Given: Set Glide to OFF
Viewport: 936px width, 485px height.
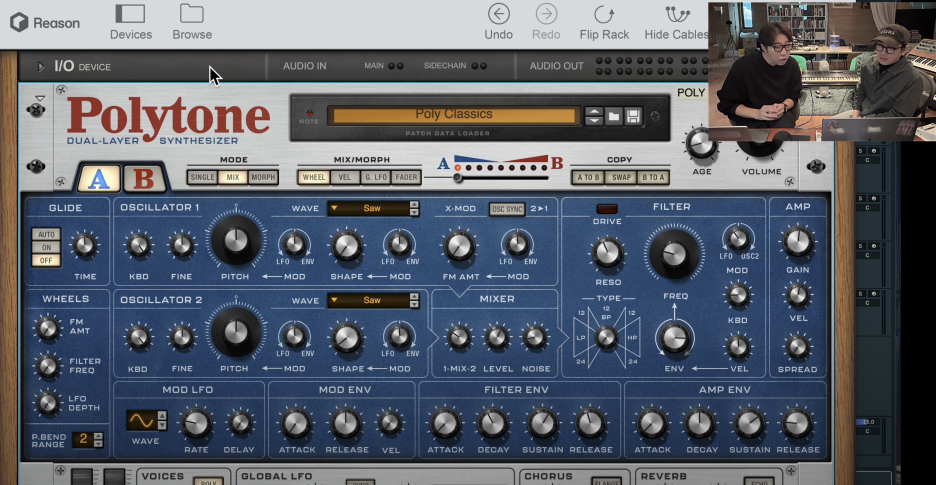Looking at the screenshot, I should [46, 260].
